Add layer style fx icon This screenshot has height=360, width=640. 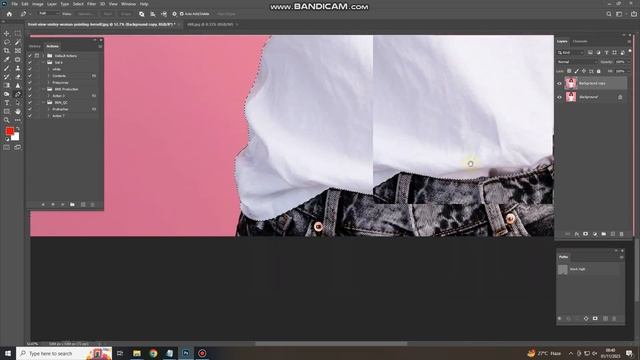tap(577, 234)
